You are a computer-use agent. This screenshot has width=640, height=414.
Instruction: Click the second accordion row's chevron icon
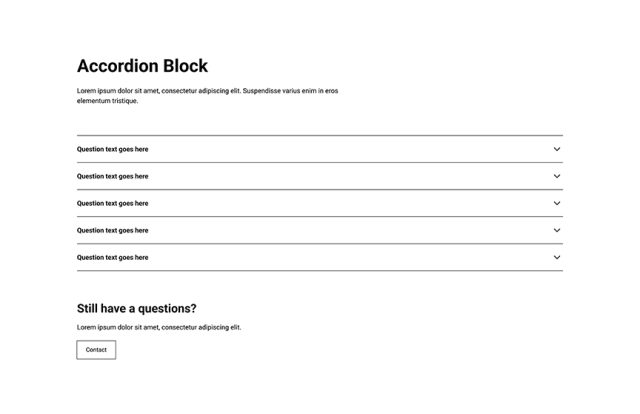pyautogui.click(x=557, y=176)
